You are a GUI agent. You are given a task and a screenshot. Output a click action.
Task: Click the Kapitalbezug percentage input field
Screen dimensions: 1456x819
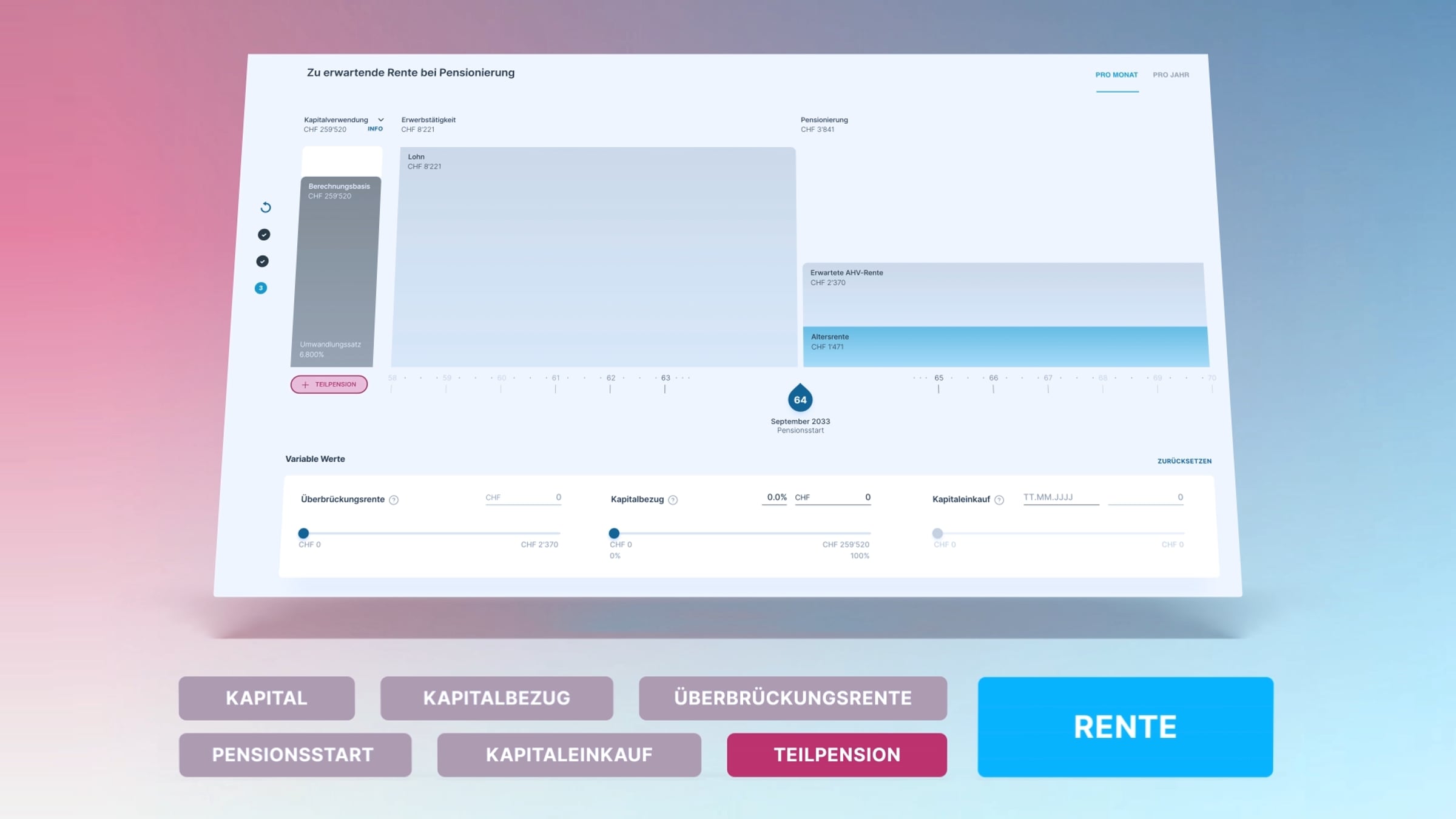tap(775, 497)
